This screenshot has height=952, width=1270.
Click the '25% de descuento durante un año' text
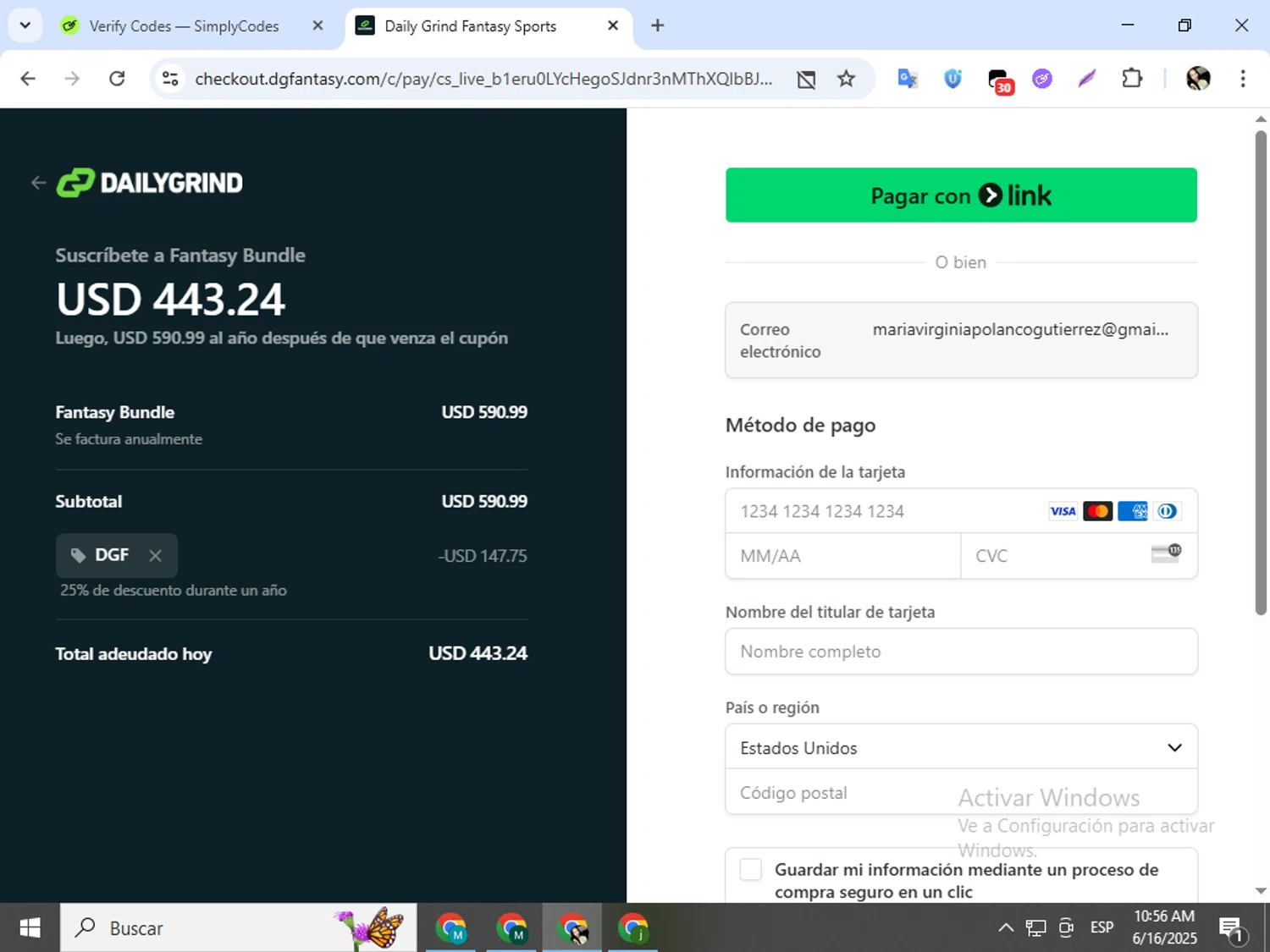173,591
